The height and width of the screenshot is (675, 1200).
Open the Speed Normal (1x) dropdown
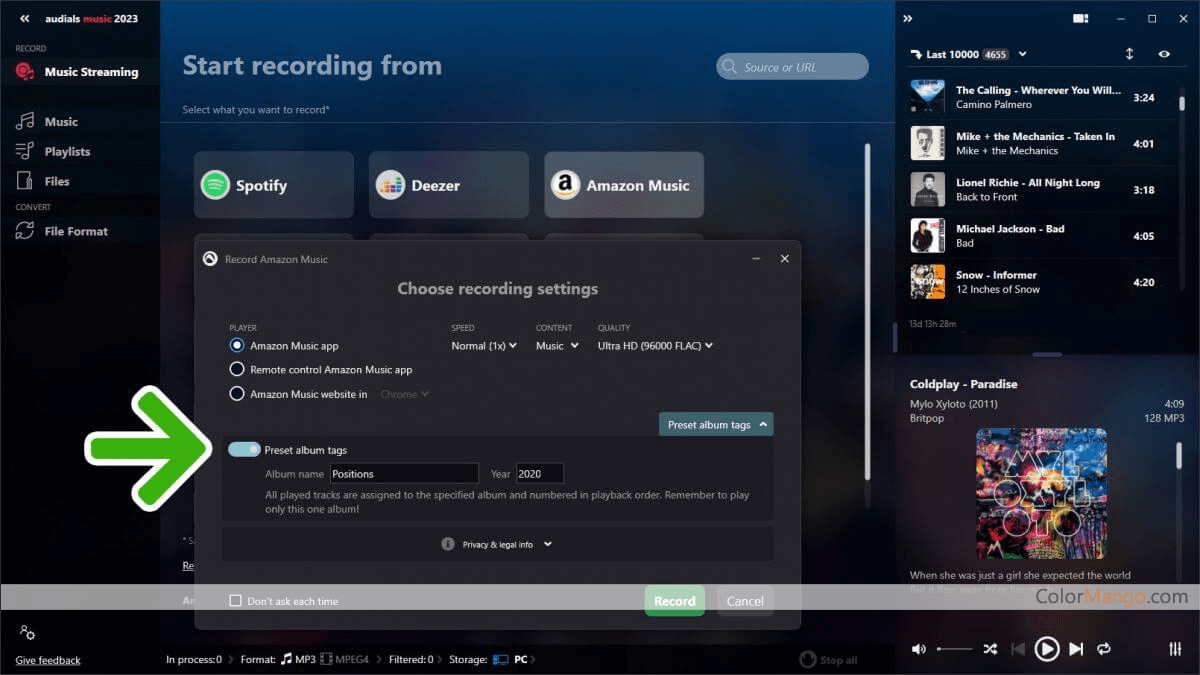tap(484, 346)
